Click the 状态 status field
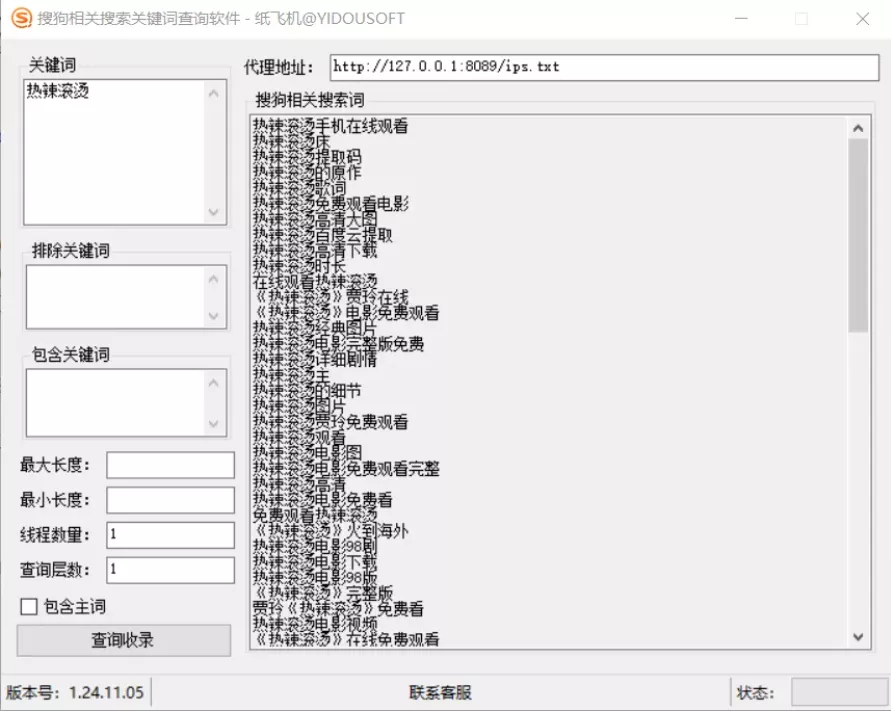The height and width of the screenshot is (711, 891). [839, 693]
